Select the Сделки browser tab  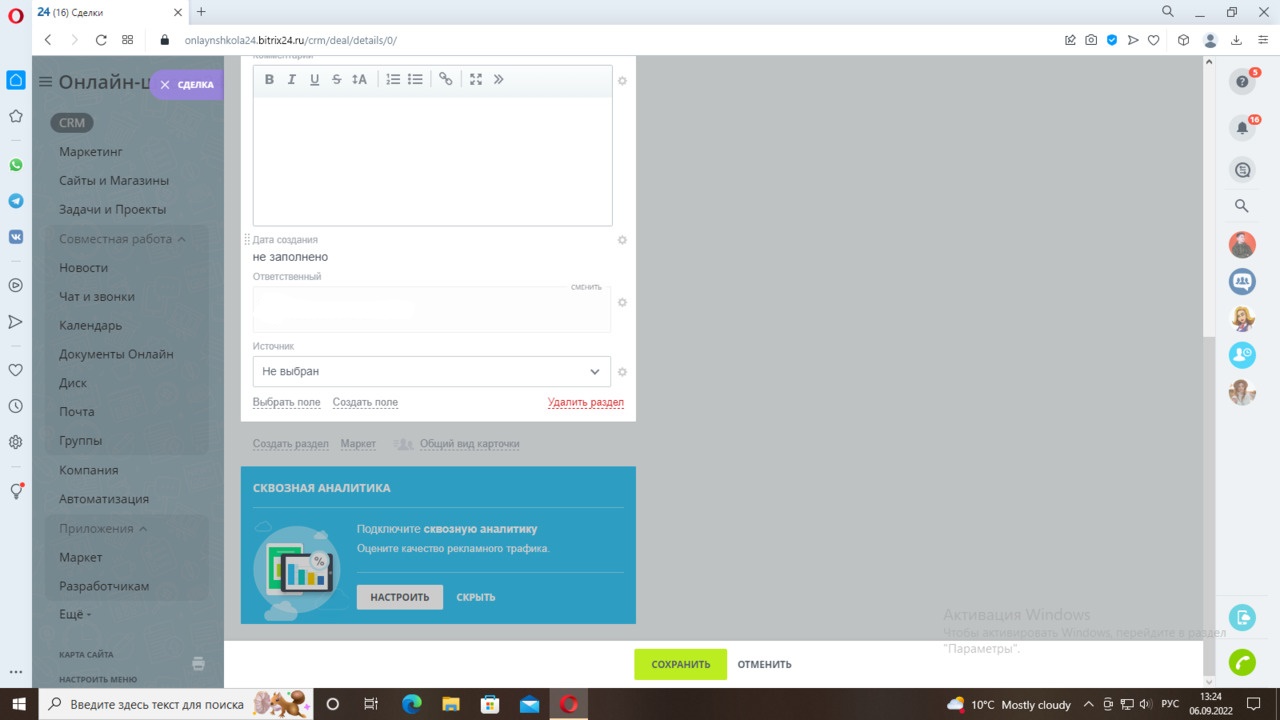click(x=109, y=12)
